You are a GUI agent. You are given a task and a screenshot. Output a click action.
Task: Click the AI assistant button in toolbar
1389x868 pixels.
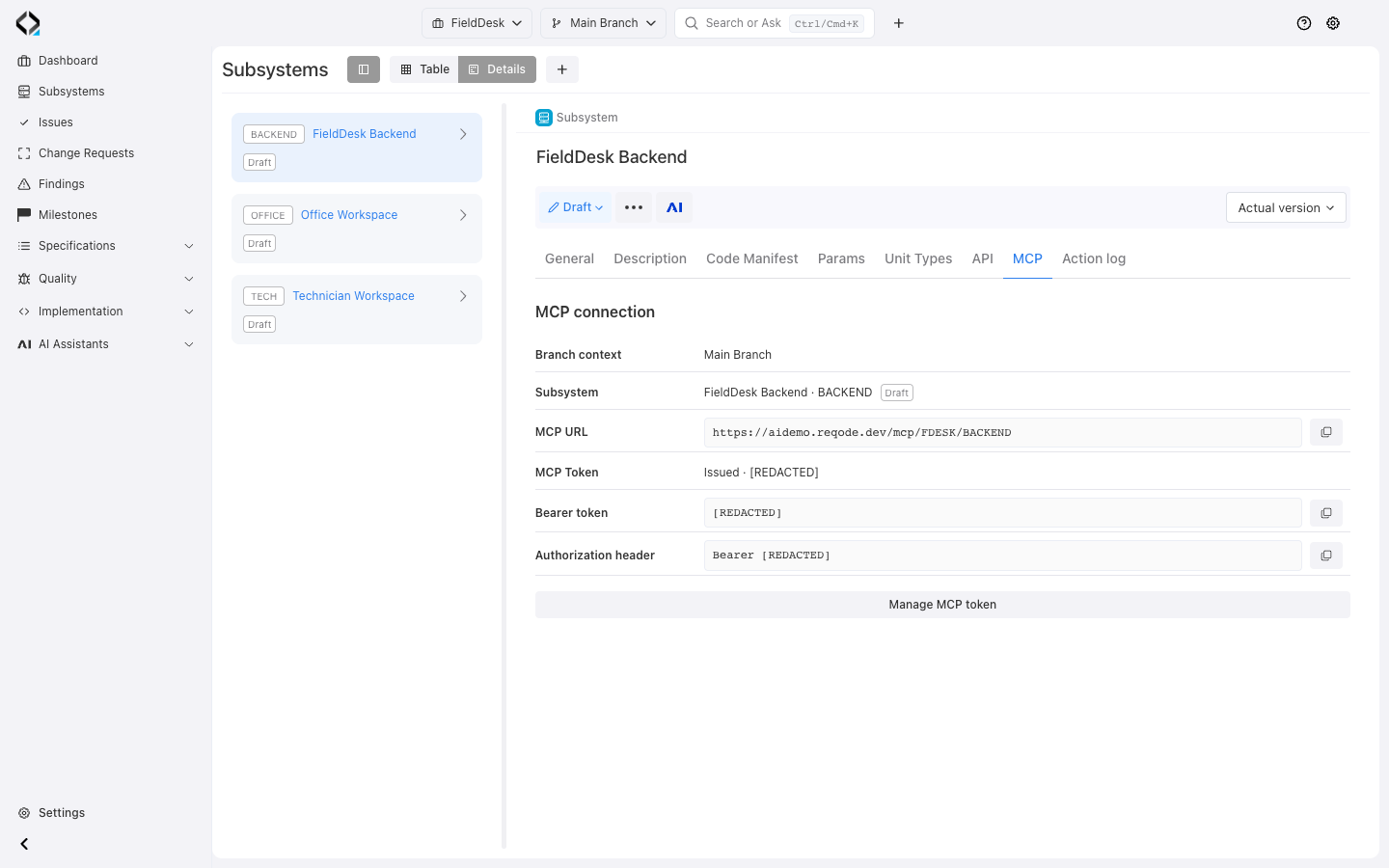pos(674,207)
